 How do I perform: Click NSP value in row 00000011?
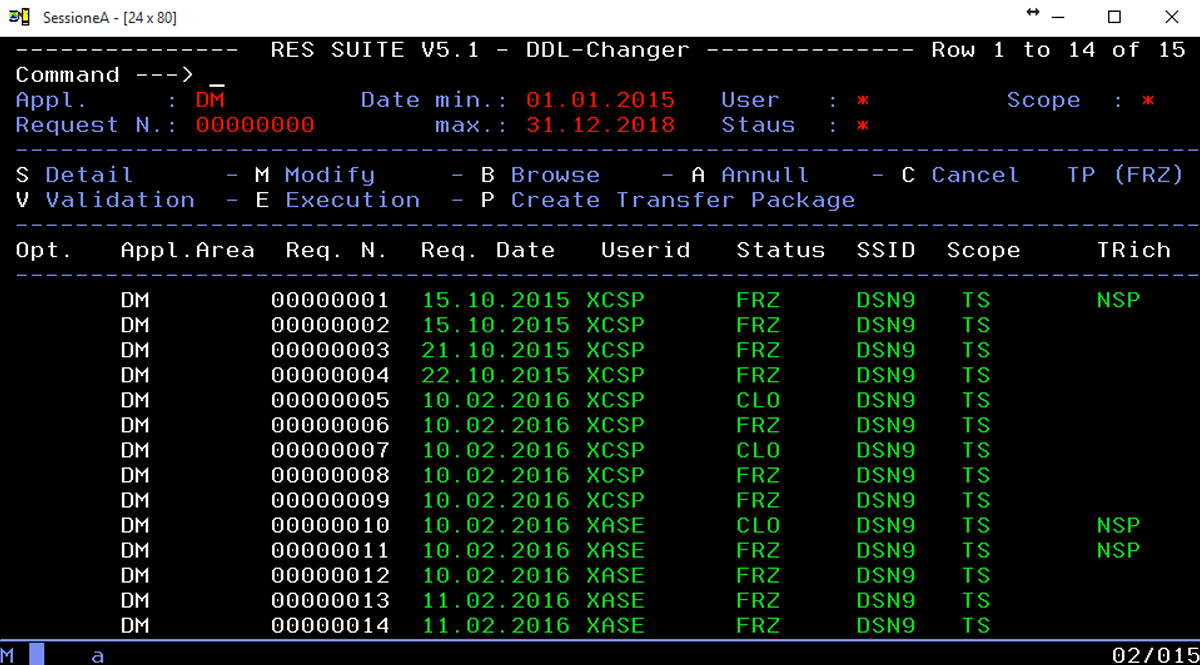coord(1118,550)
